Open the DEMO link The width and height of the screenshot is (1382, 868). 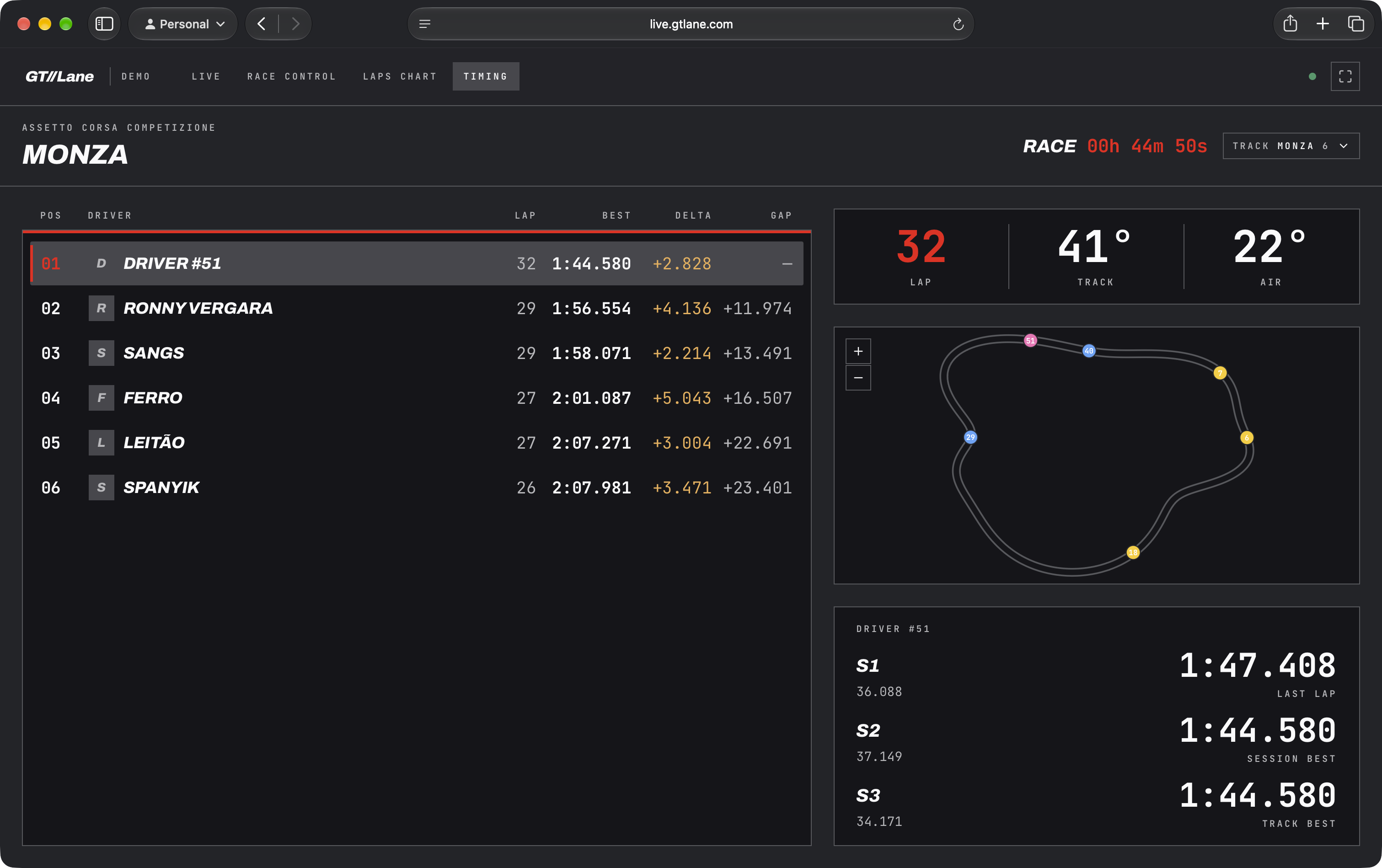(136, 76)
